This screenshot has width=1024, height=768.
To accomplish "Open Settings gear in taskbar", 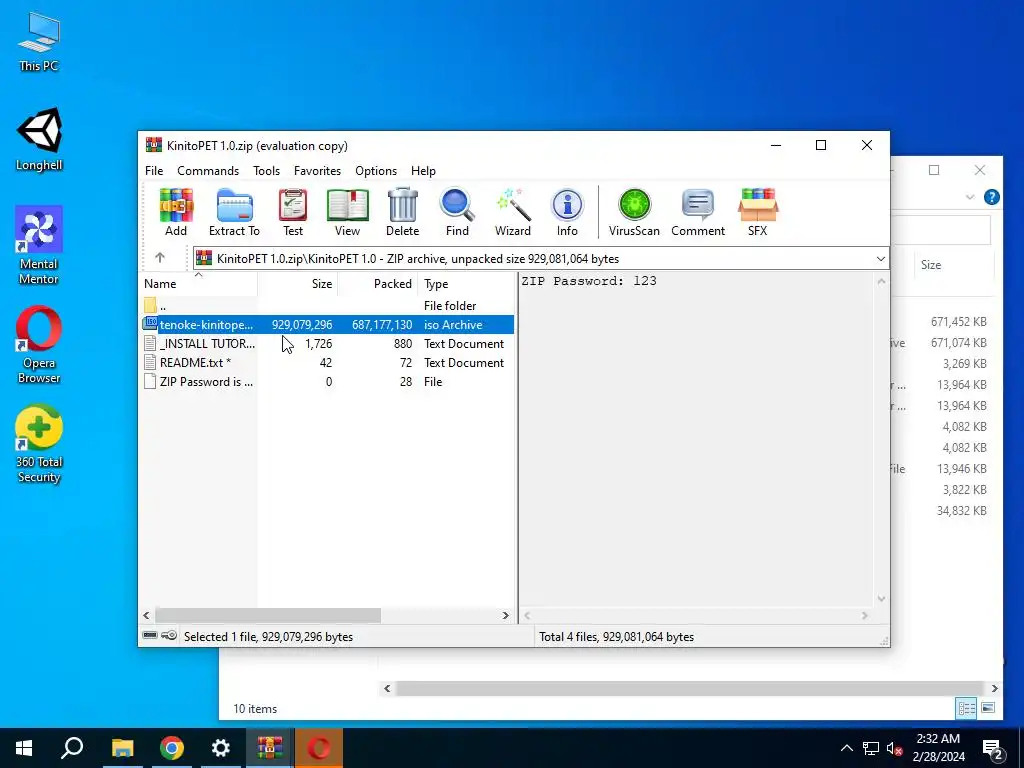I will pos(221,748).
